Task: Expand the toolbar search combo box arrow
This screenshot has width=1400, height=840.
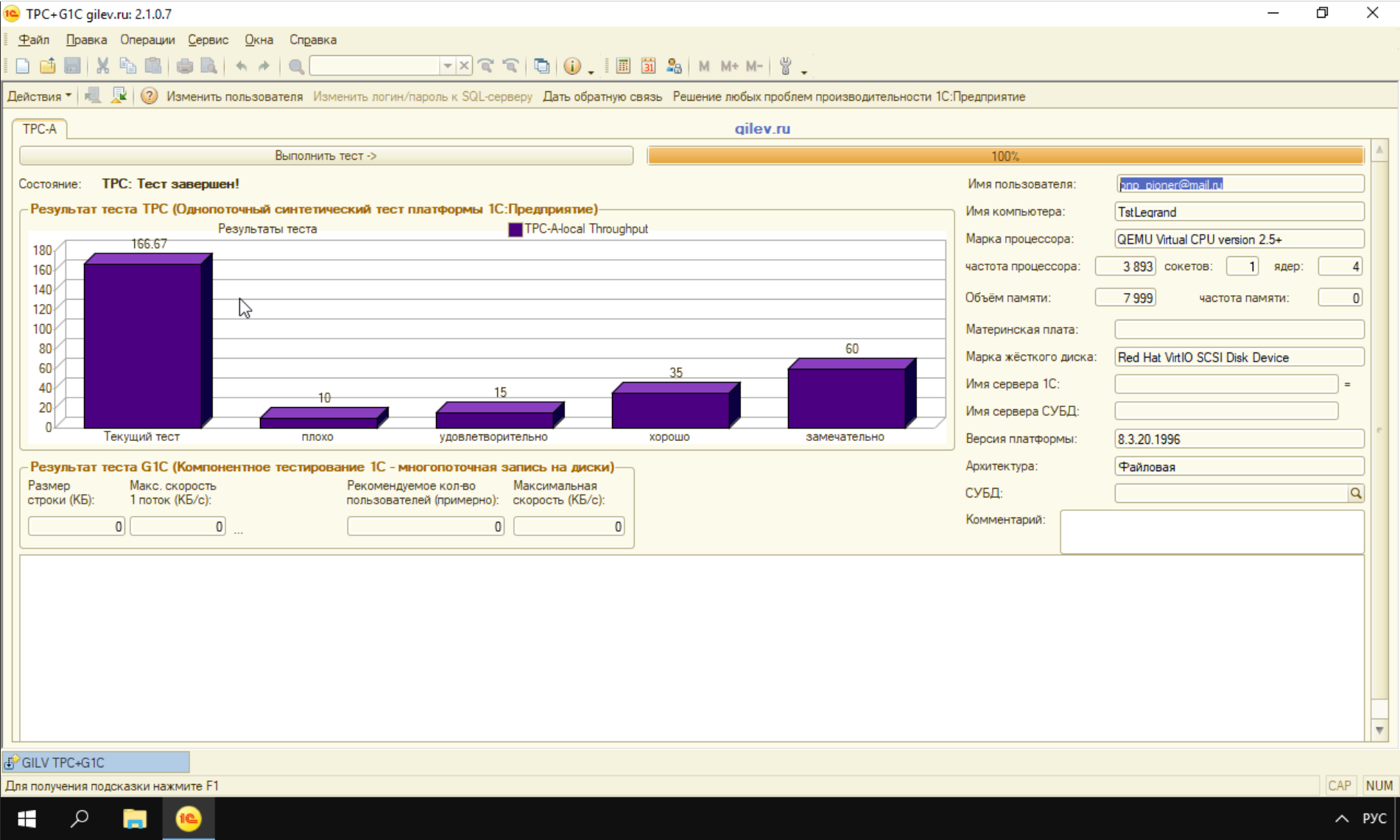Action: 447,66
